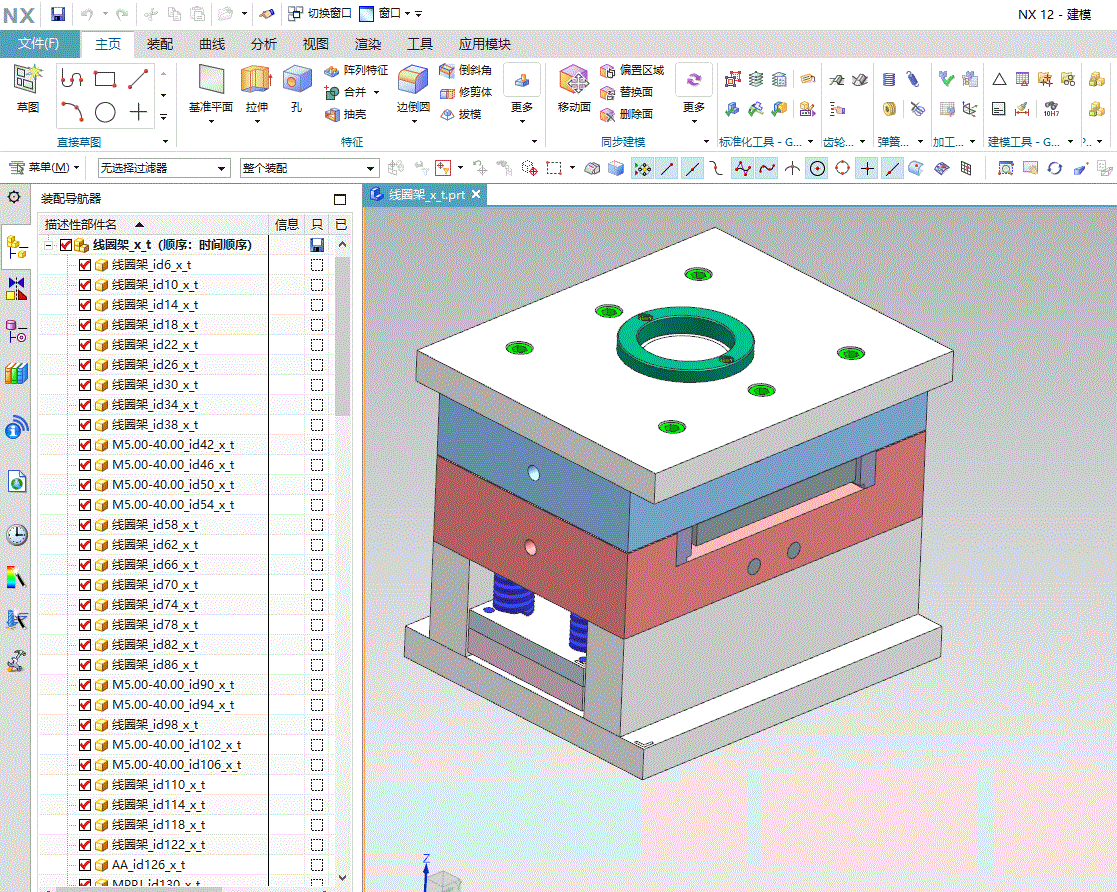Click the 边倒圆 (Edge Blend) icon

[413, 80]
